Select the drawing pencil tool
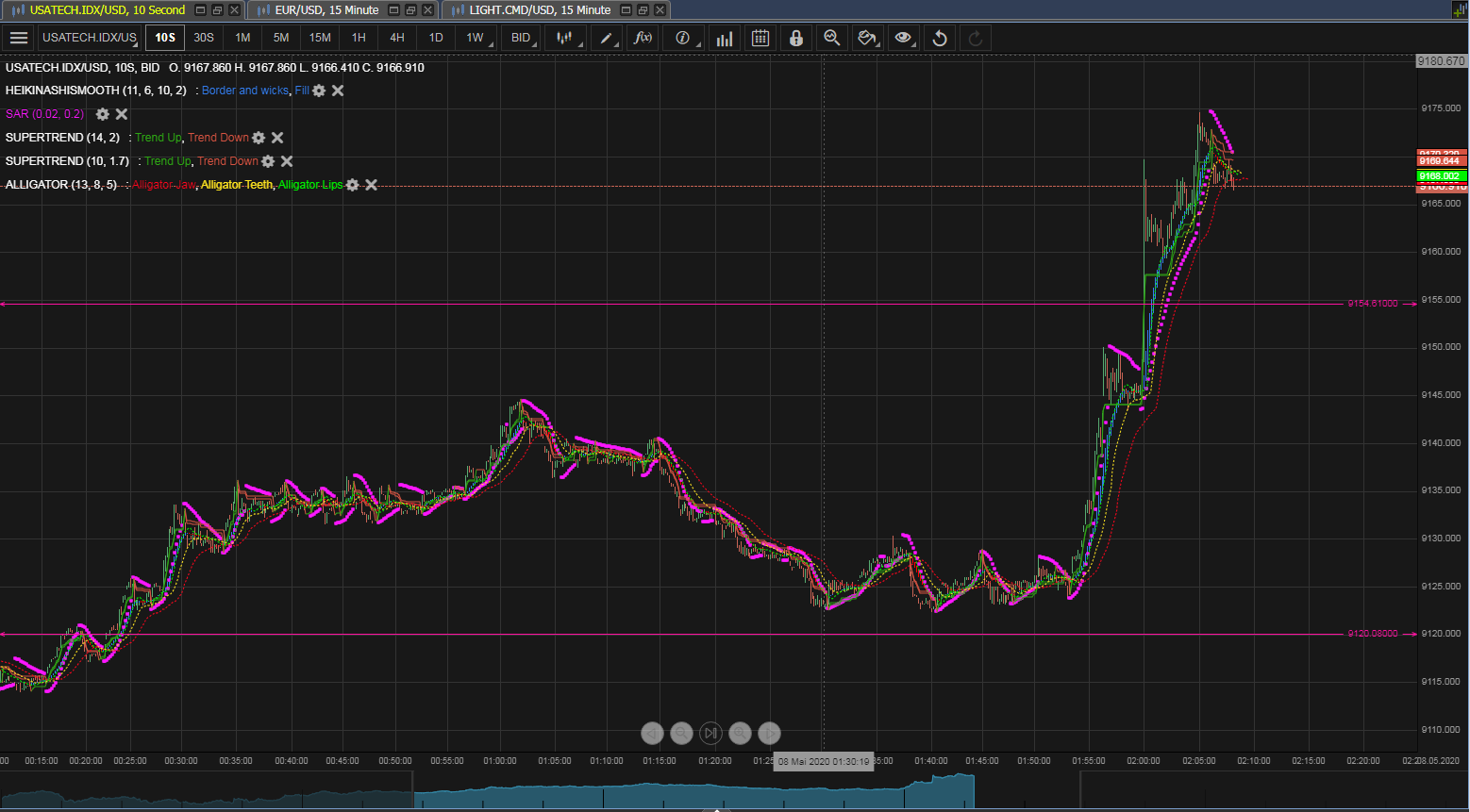The image size is (1470, 812). tap(606, 38)
